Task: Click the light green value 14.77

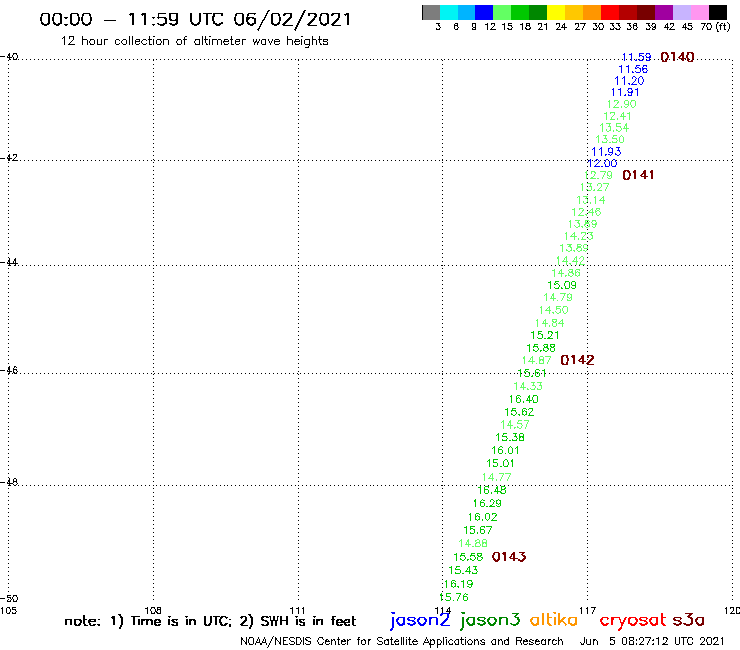Action: (x=496, y=477)
